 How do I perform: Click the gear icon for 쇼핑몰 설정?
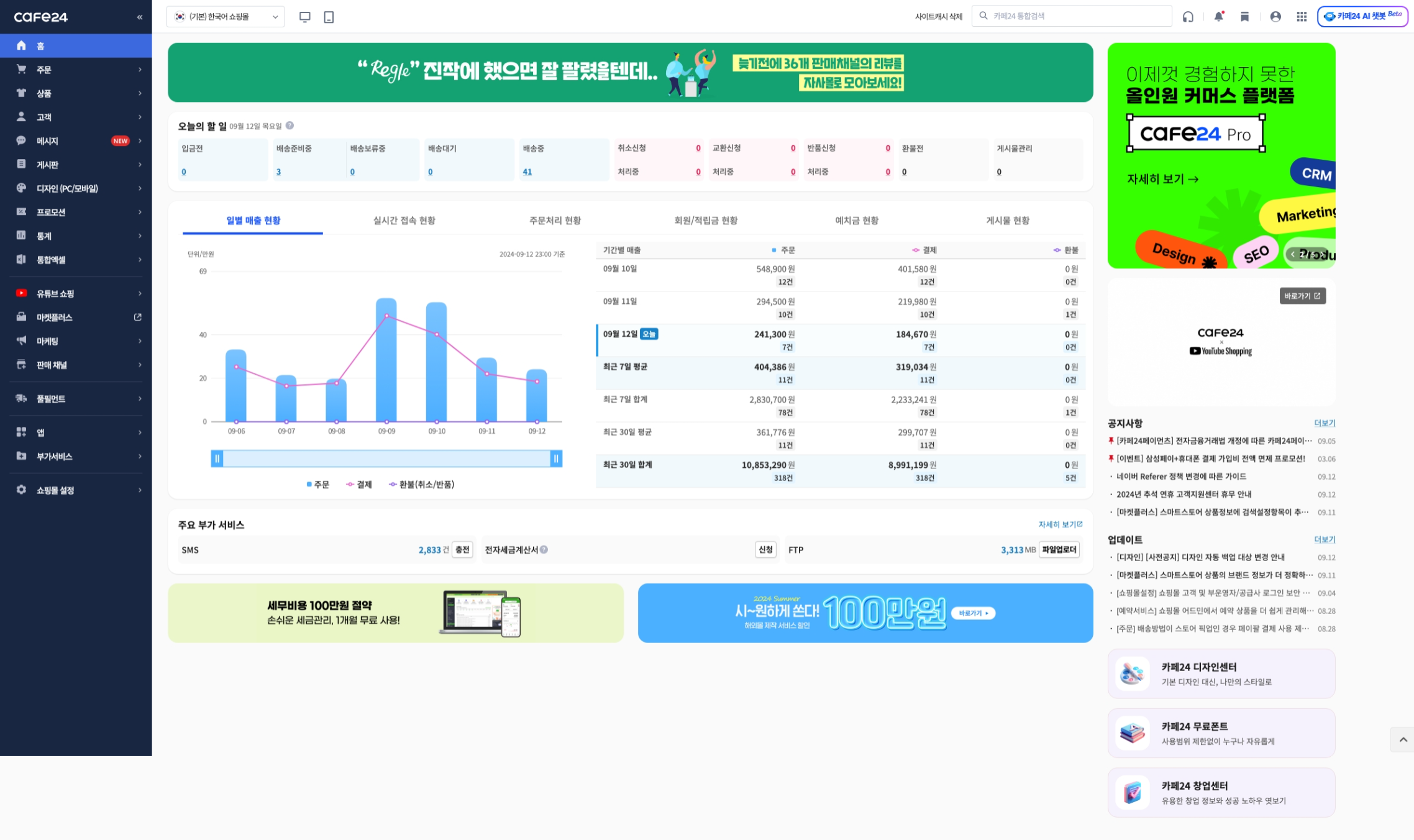point(21,490)
